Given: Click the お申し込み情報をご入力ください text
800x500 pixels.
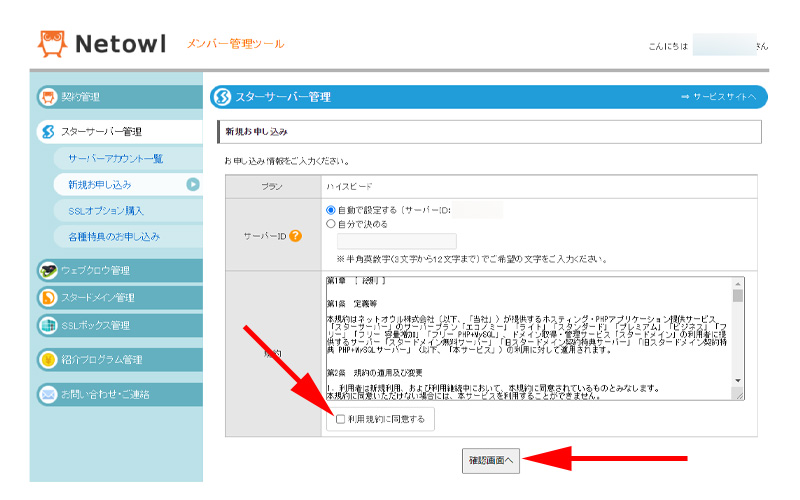Looking at the screenshot, I should pyautogui.click(x=288, y=161).
